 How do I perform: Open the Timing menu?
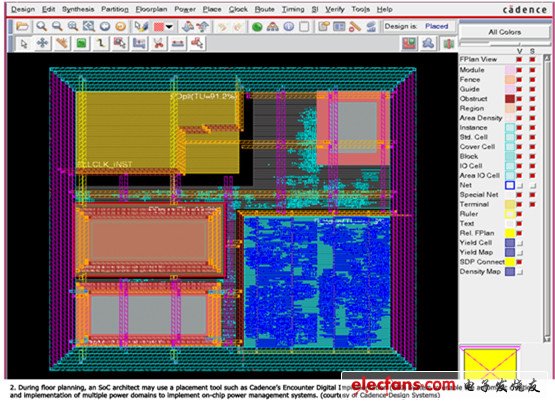click(x=293, y=10)
